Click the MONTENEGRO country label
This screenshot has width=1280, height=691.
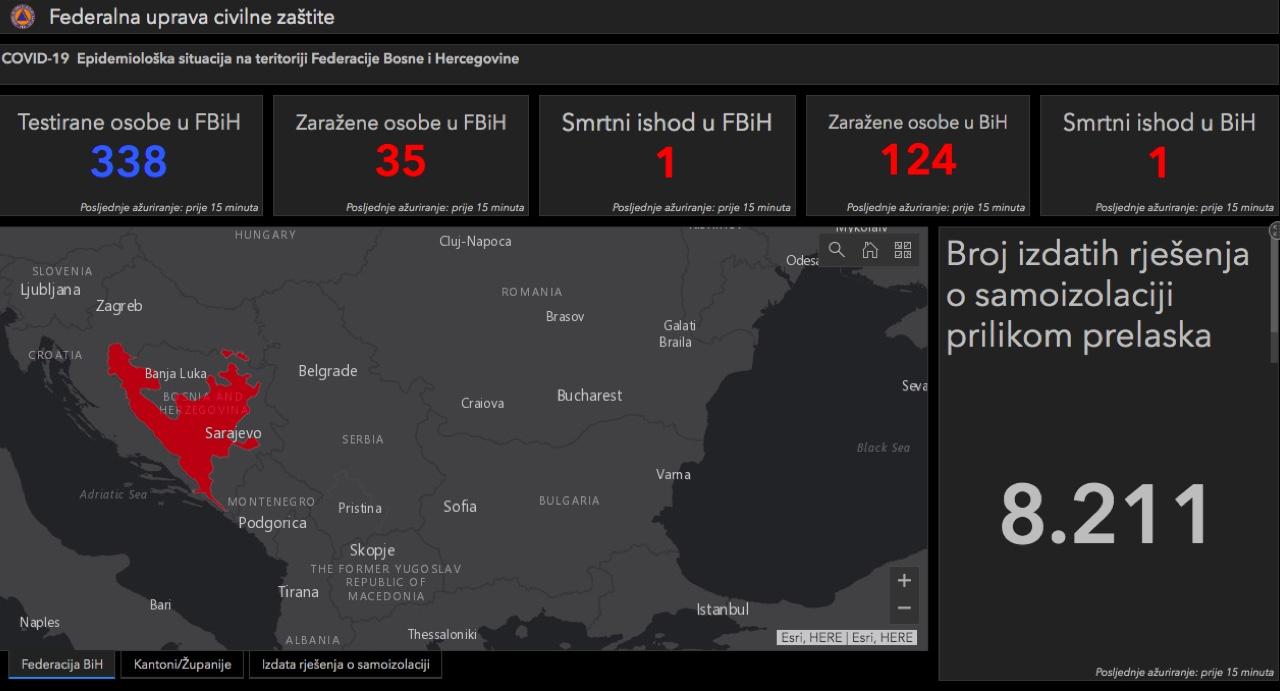pos(271,502)
